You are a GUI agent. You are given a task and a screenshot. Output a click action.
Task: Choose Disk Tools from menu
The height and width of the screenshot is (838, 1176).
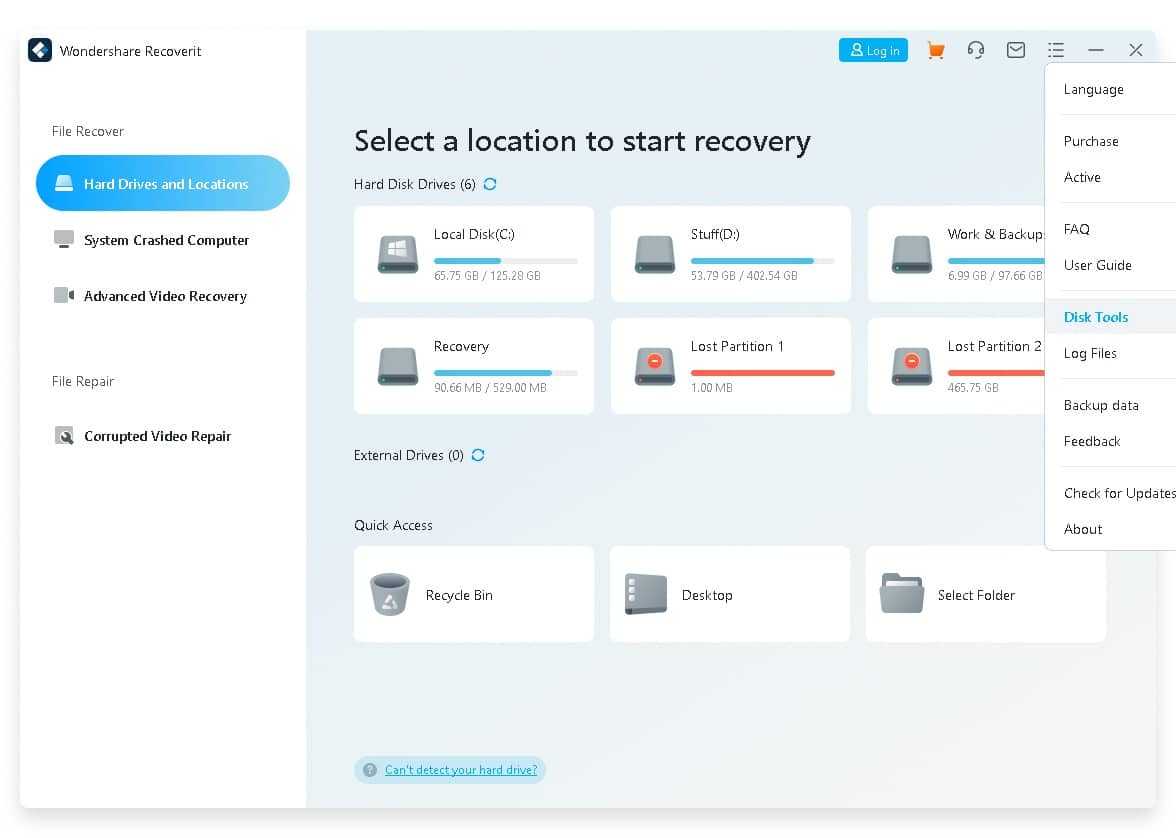[x=1096, y=317]
